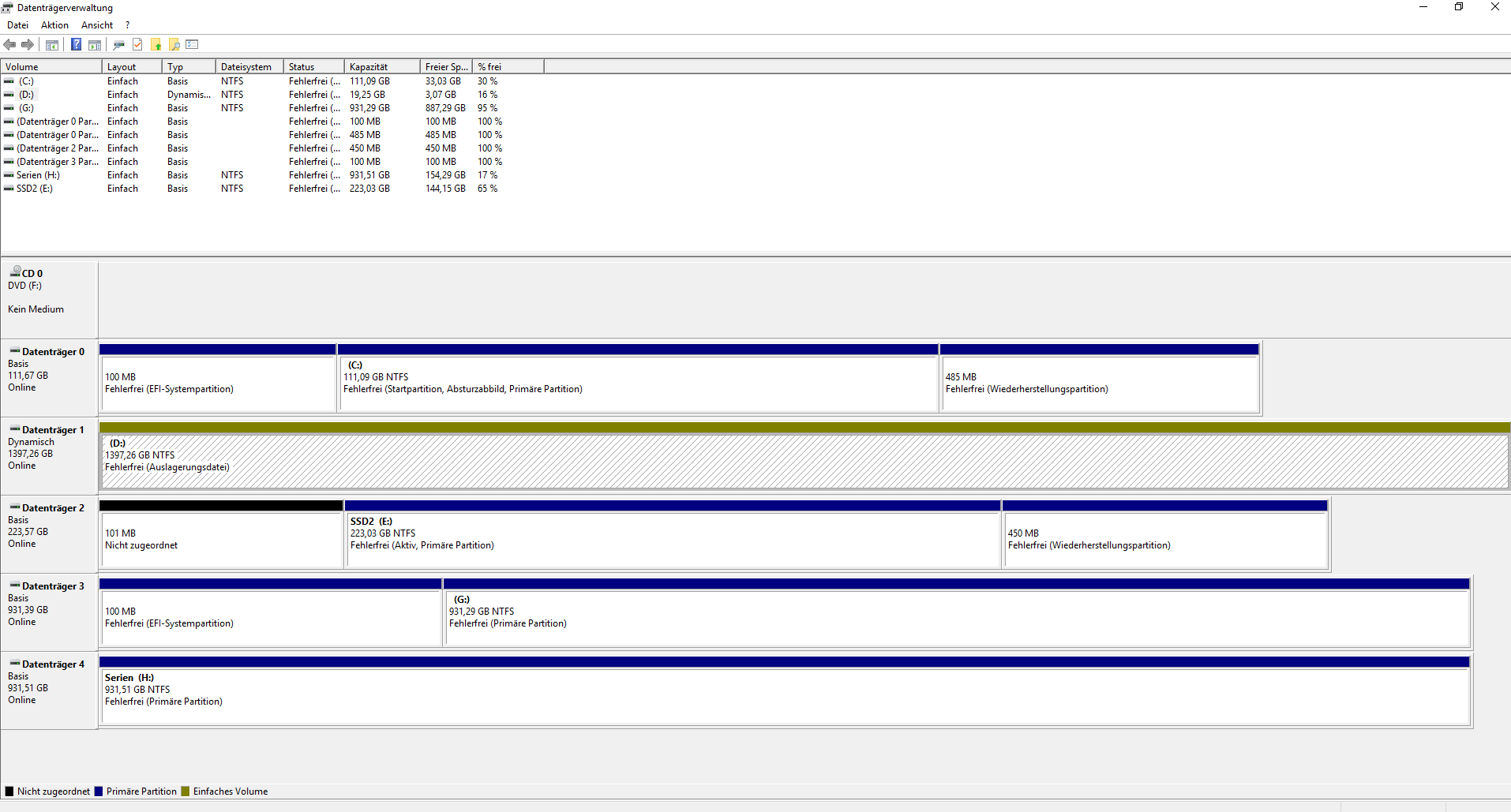Select the SSD2 (E:) 223,03 GB partition block
The image size is (1511, 812).
[x=673, y=533]
